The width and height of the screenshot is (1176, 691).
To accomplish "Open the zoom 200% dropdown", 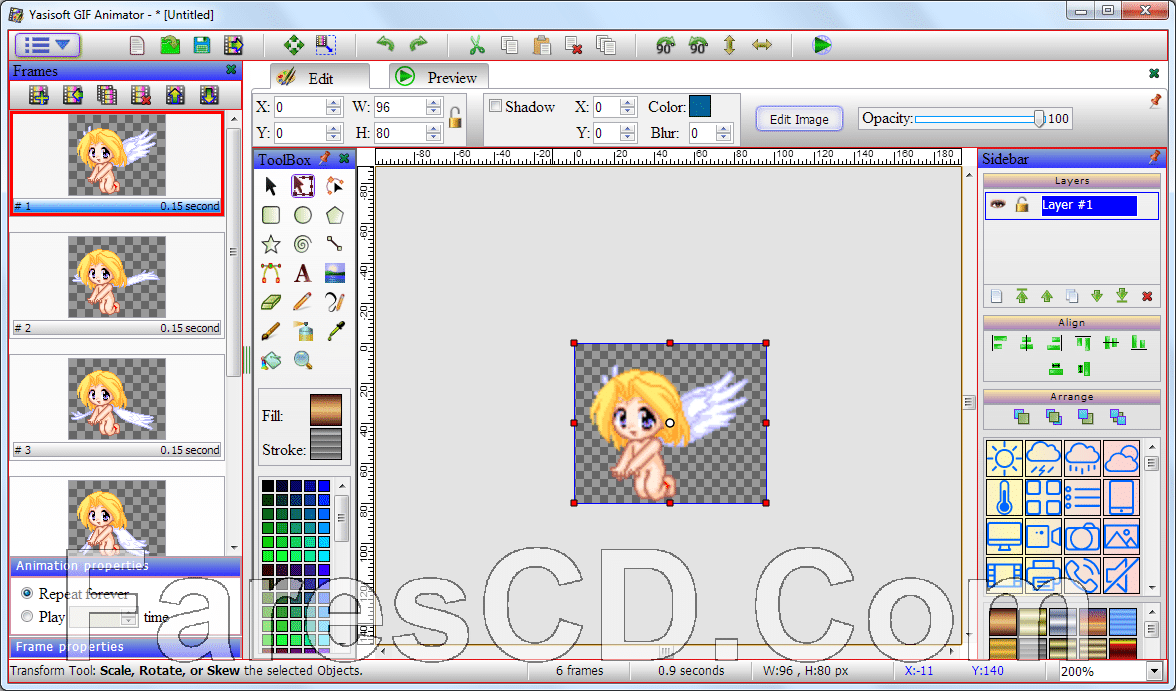I will point(1154,671).
